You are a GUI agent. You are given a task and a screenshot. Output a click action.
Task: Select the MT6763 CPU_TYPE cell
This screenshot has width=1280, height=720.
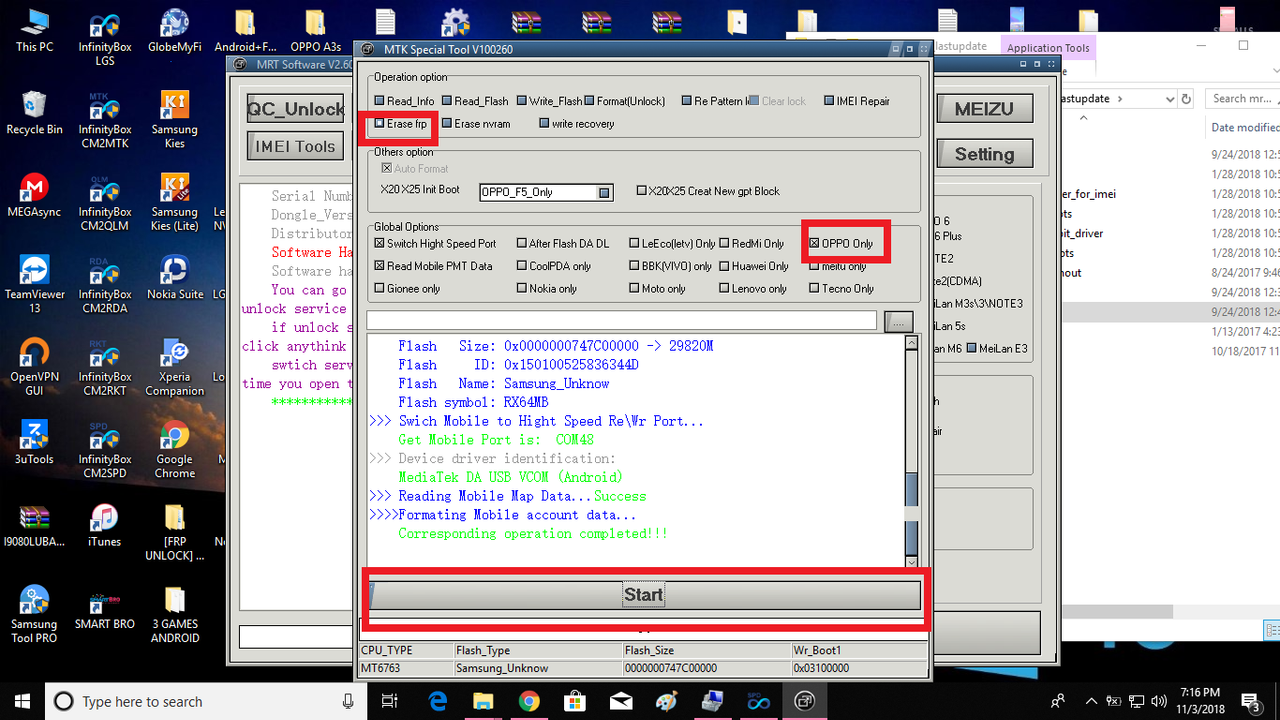click(x=406, y=668)
